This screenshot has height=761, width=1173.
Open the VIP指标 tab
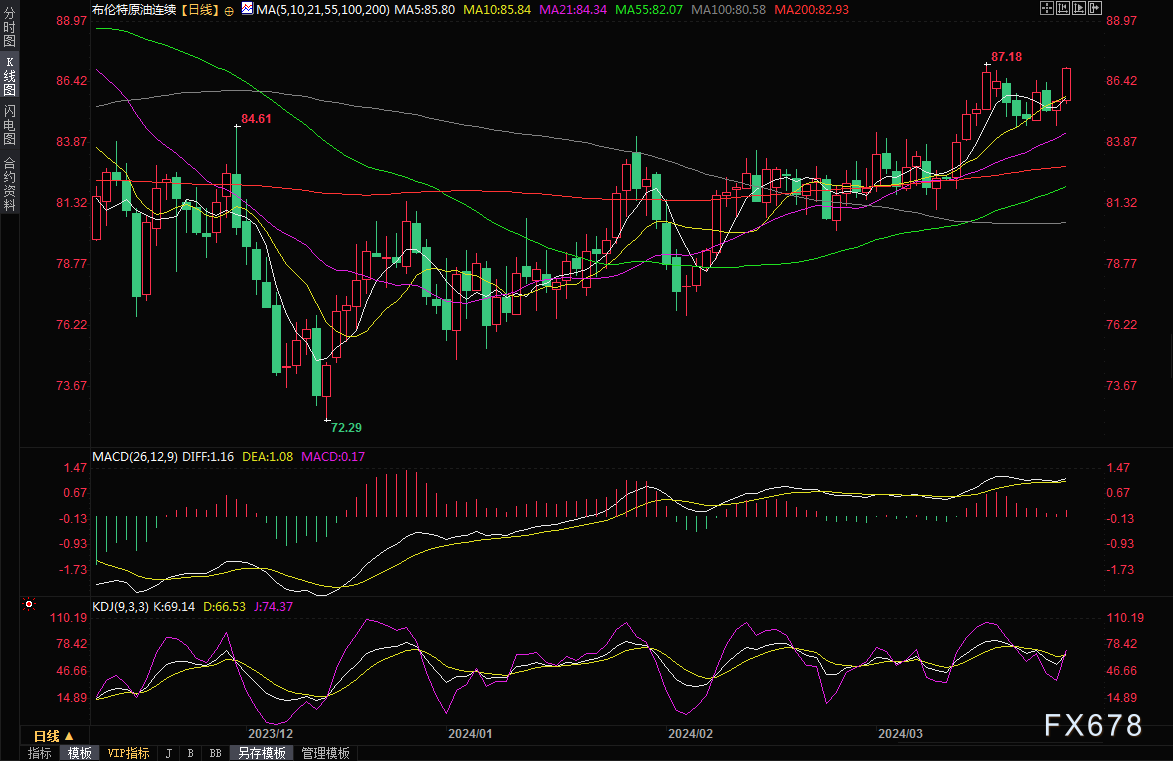coord(128,753)
